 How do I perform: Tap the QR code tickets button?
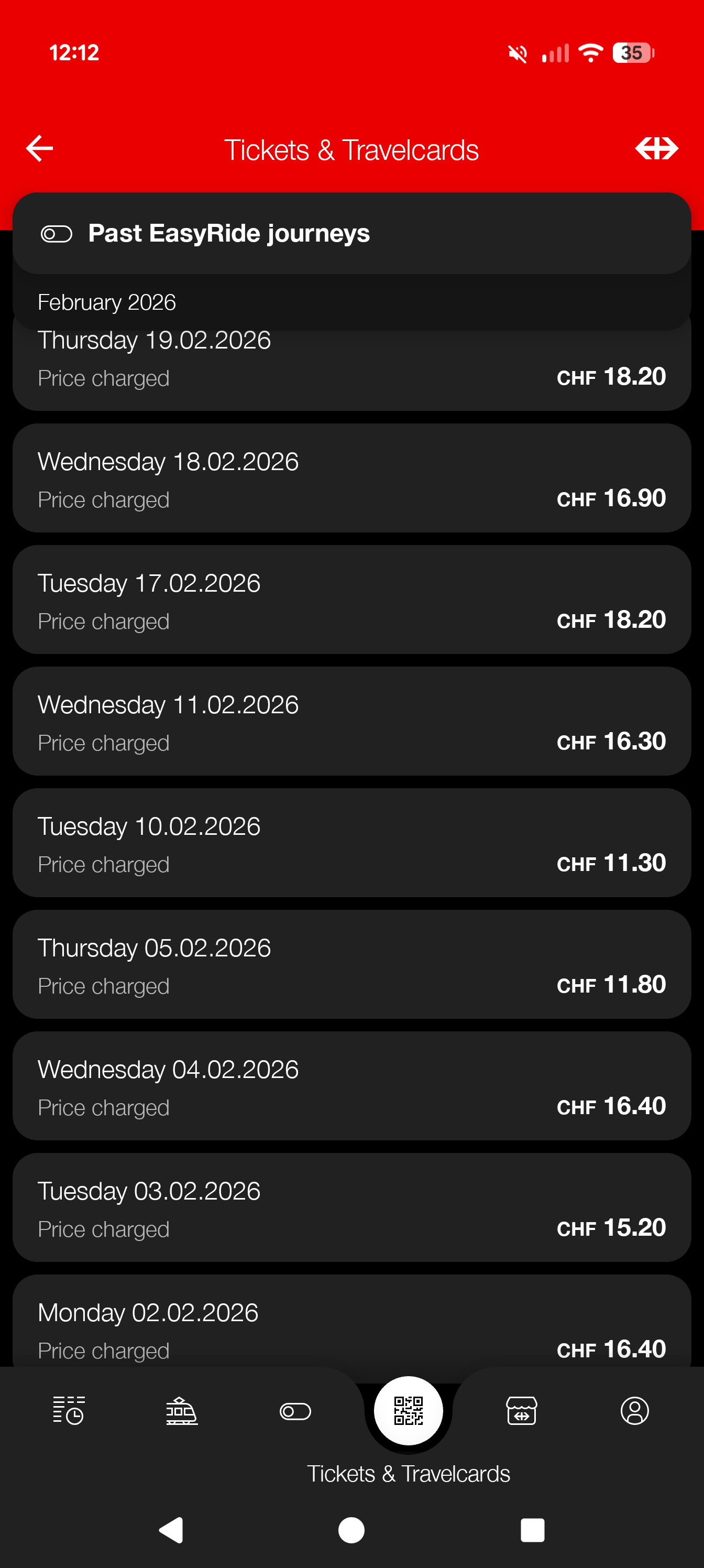408,1410
